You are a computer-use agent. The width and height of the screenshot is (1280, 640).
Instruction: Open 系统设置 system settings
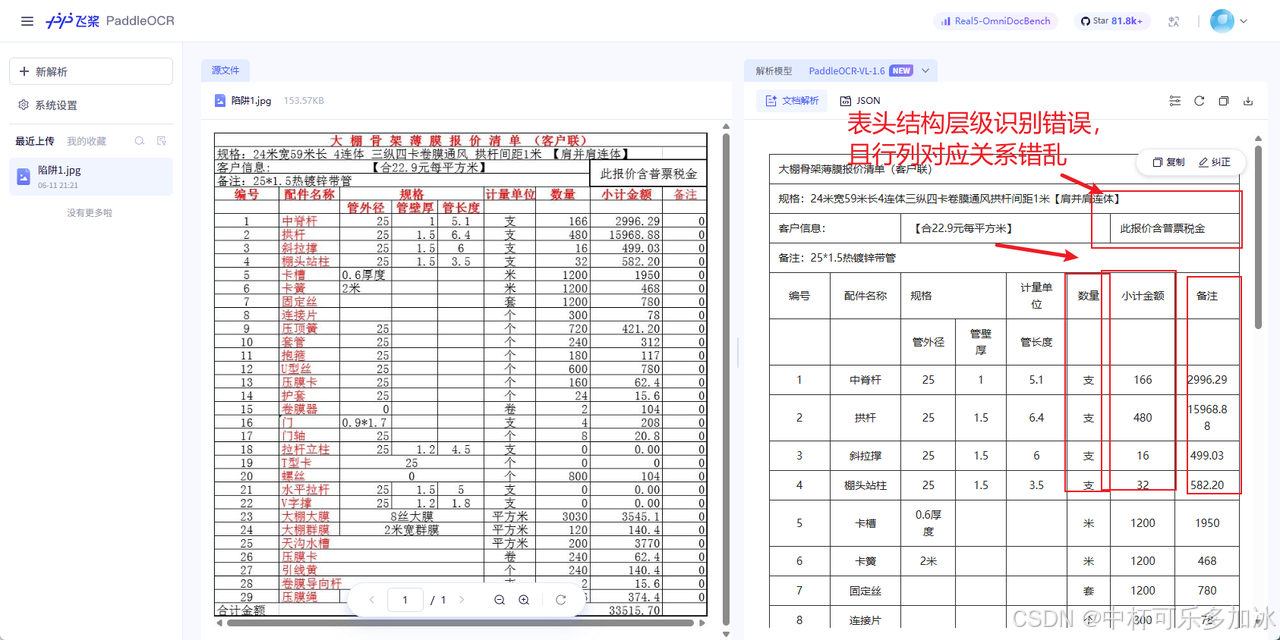[x=48, y=105]
